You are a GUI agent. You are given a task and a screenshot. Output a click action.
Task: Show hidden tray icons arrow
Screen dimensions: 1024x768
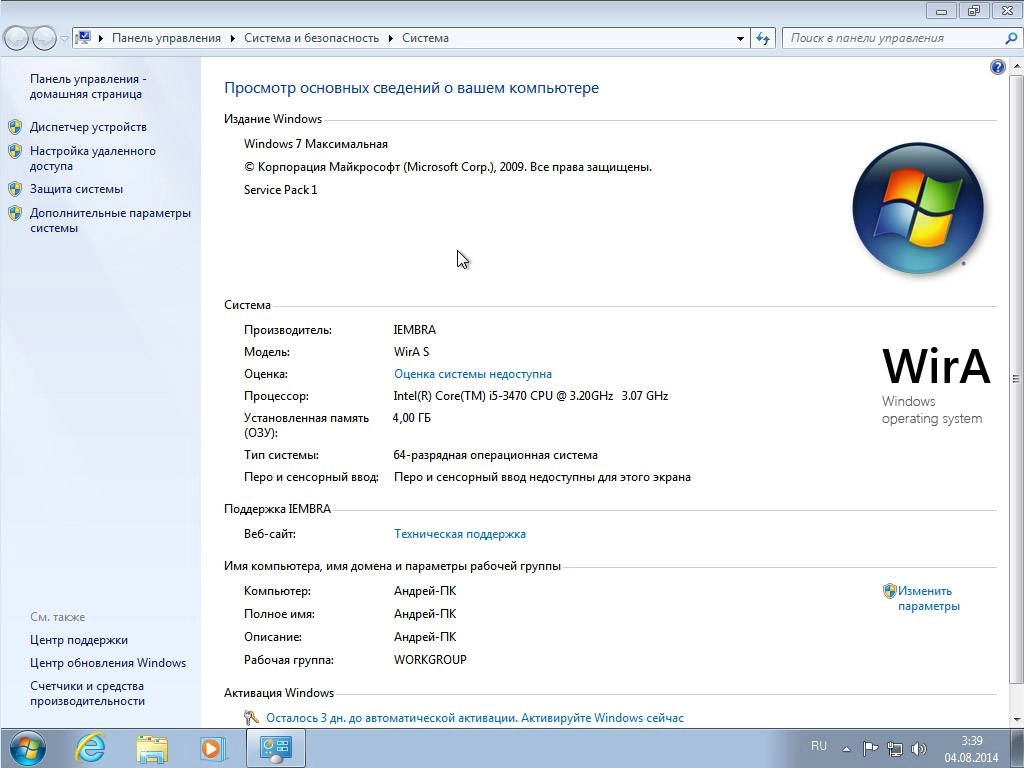(846, 748)
